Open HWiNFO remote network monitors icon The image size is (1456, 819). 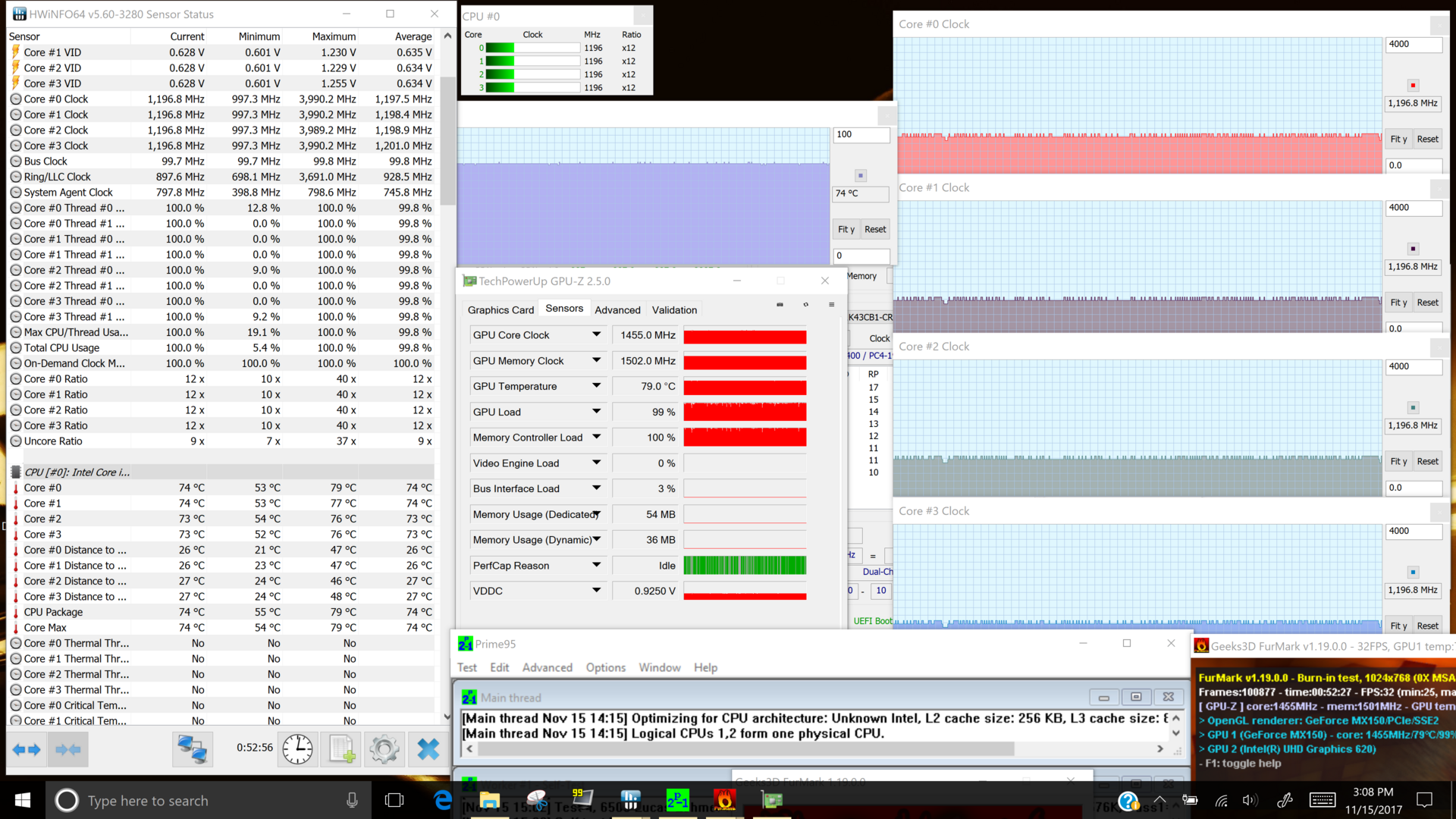(192, 750)
